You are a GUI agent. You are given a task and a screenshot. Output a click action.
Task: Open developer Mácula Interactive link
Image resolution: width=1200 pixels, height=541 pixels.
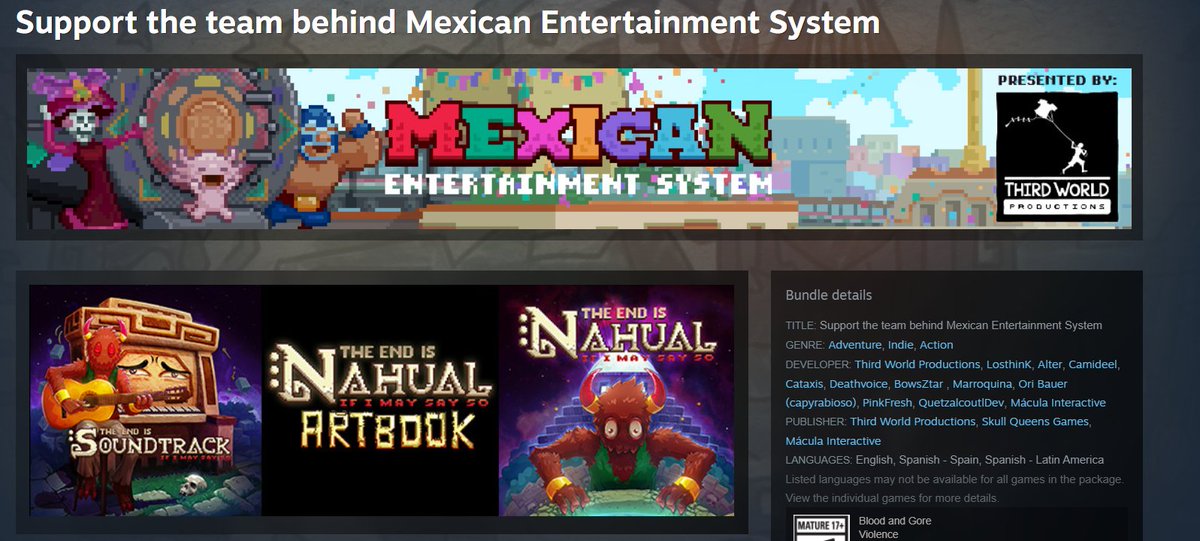1059,403
